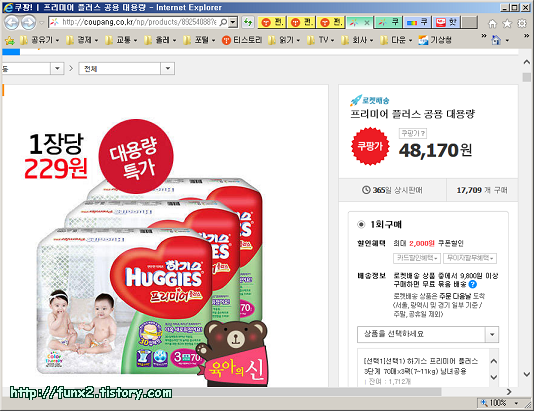Open the Tools gear icon
Image resolution: width=534 pixels, height=411 pixels.
click(x=522, y=23)
